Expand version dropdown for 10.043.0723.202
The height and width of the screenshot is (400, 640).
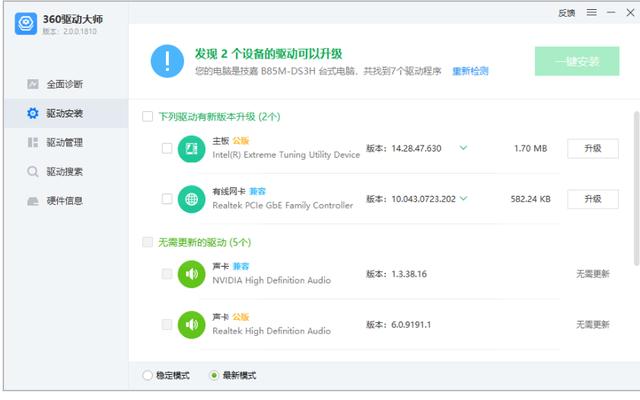tap(463, 198)
